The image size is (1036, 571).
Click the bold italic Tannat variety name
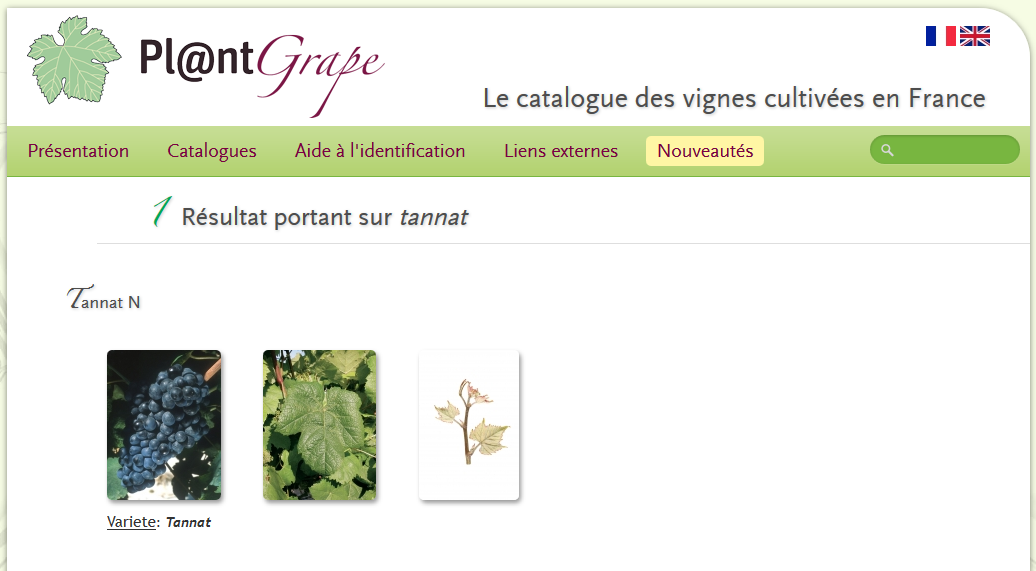[x=188, y=522]
